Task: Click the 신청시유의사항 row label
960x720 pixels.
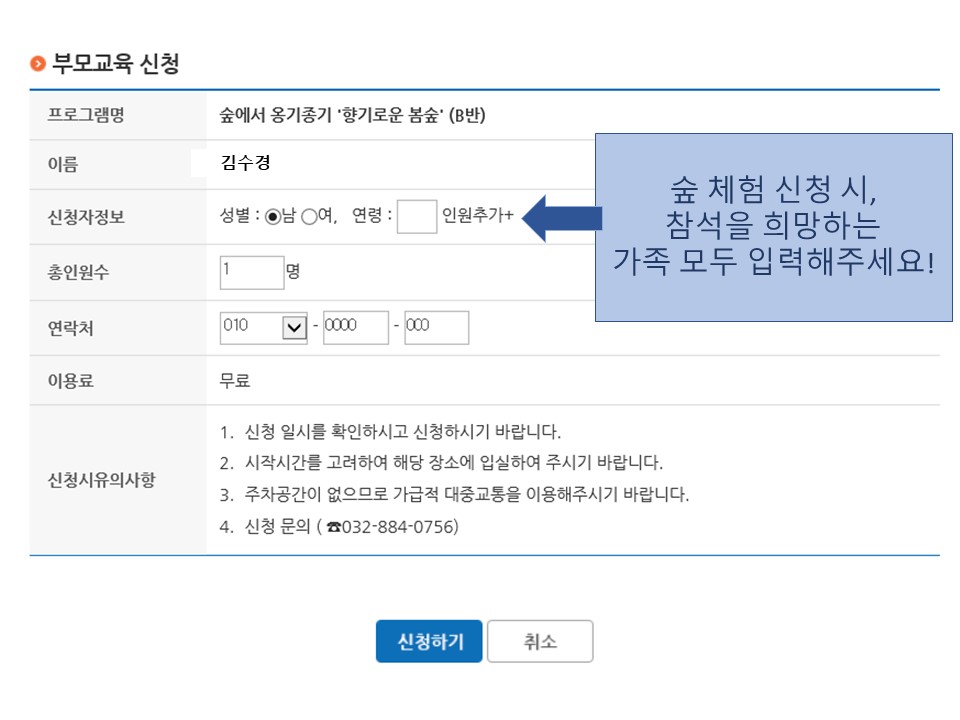Action: point(102,479)
